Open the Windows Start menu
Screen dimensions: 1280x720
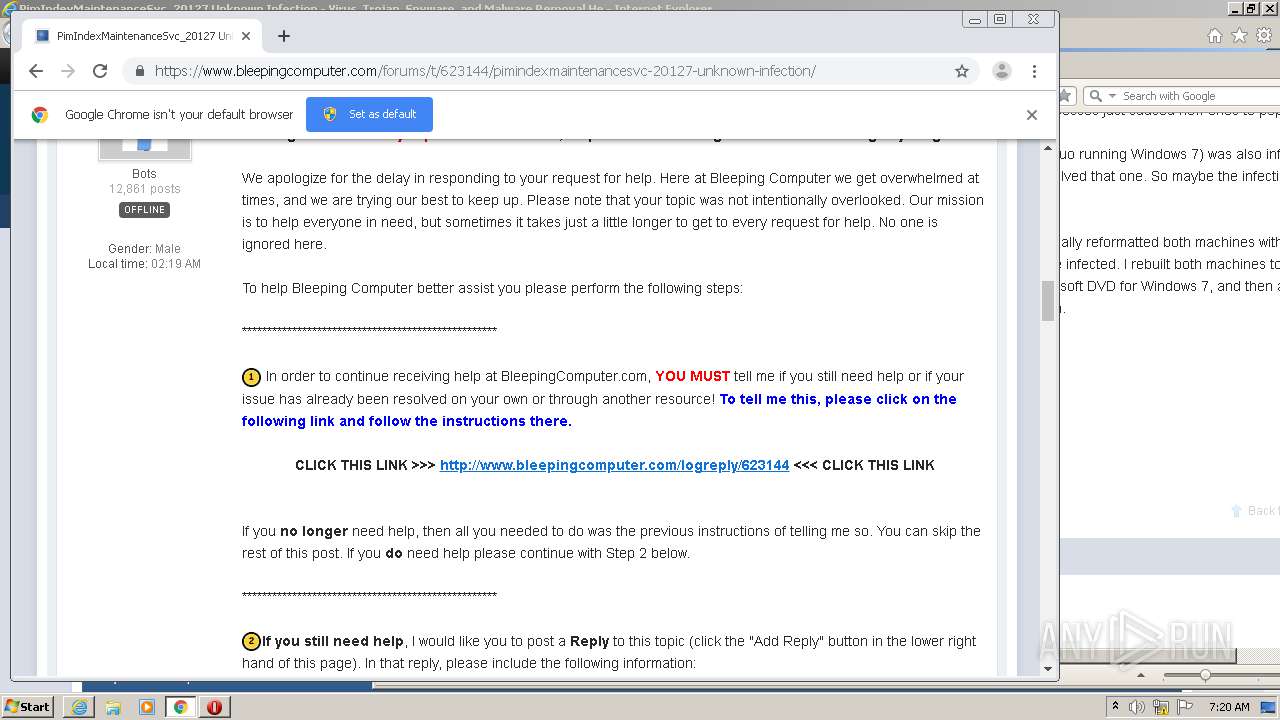coord(28,707)
